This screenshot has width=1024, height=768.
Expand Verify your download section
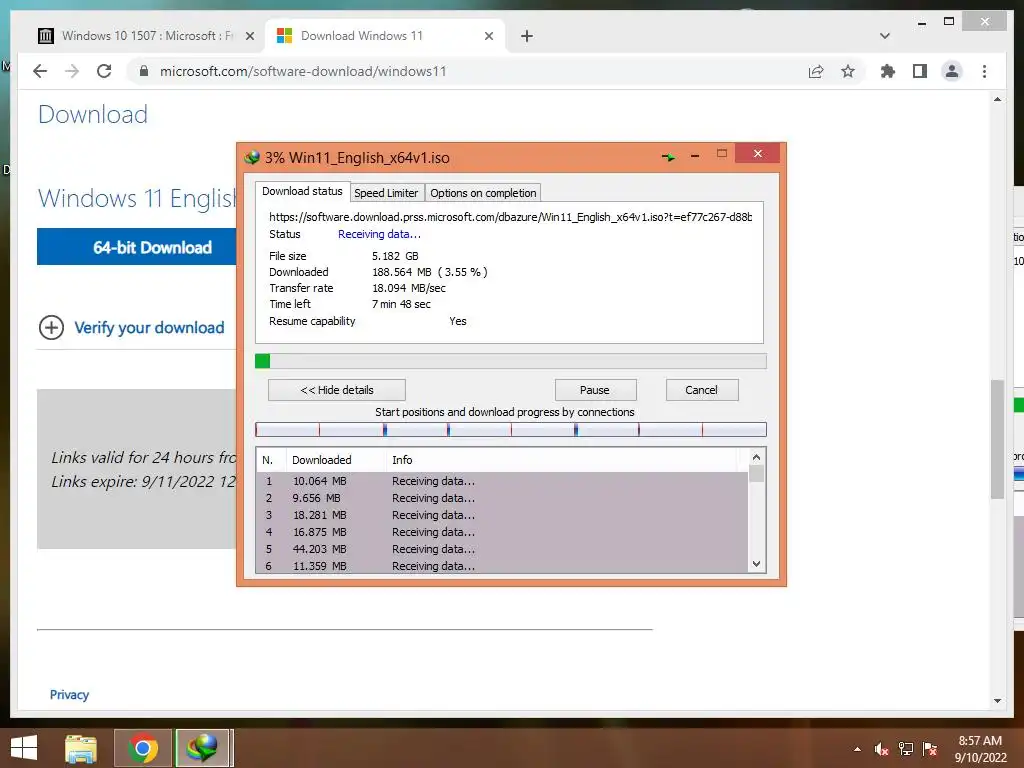click(x=132, y=327)
